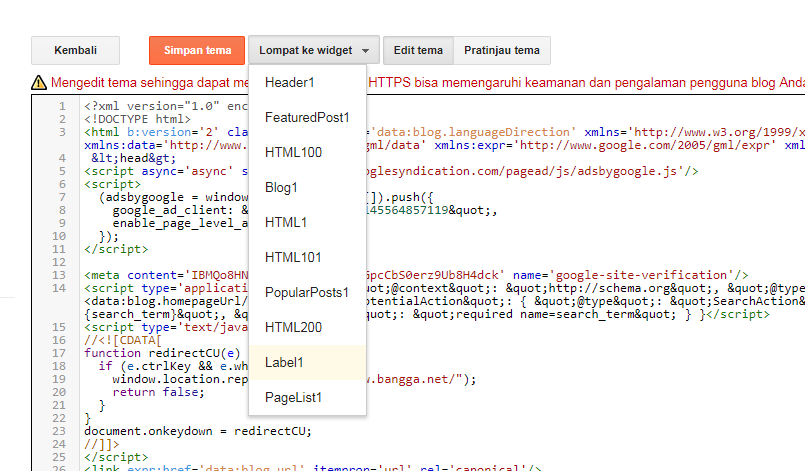Viewport: 805px width, 471px height.
Task: Select PopularPosts1 widget
Action: point(308,292)
